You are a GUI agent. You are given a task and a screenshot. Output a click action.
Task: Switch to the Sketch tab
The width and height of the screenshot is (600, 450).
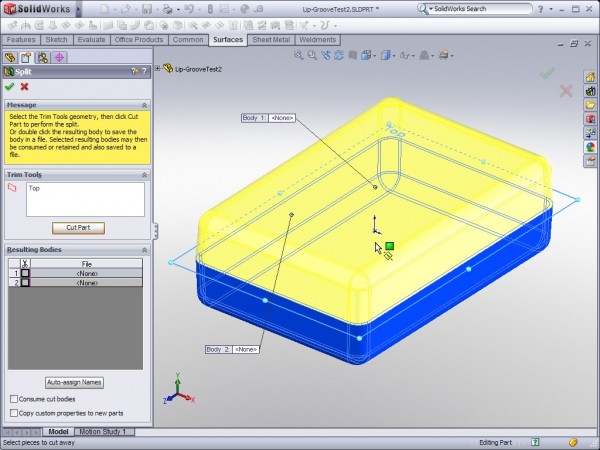[56, 40]
